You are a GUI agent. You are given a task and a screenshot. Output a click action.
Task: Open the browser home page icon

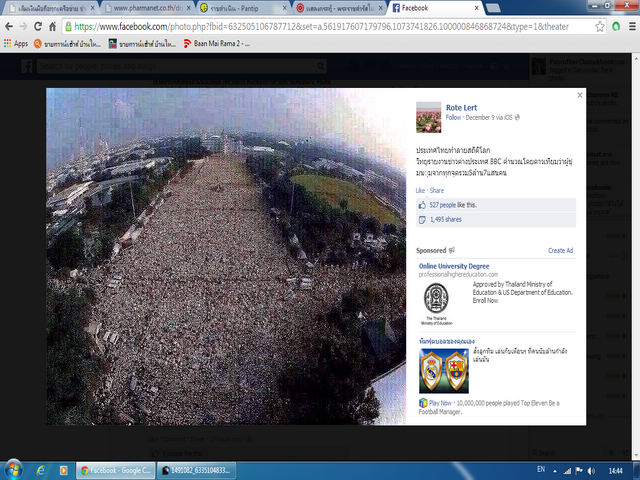[52, 27]
